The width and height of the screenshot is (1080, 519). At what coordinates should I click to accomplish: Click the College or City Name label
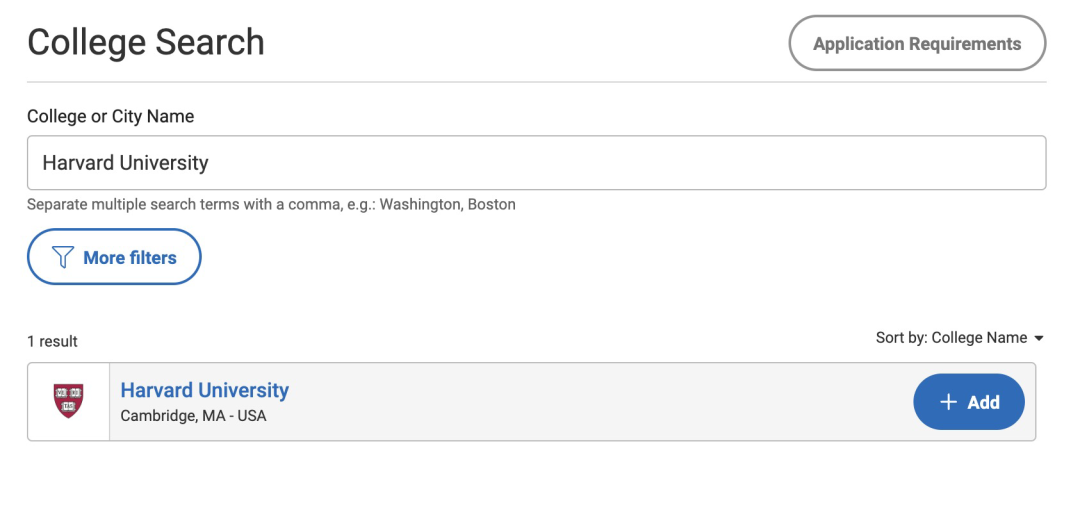pos(110,116)
